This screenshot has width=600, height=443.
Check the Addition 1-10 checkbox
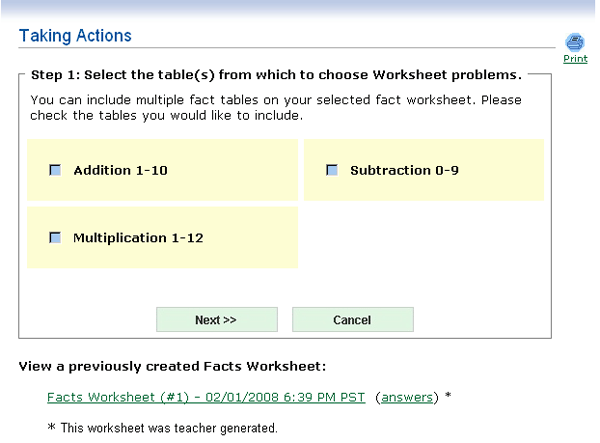[55, 170]
